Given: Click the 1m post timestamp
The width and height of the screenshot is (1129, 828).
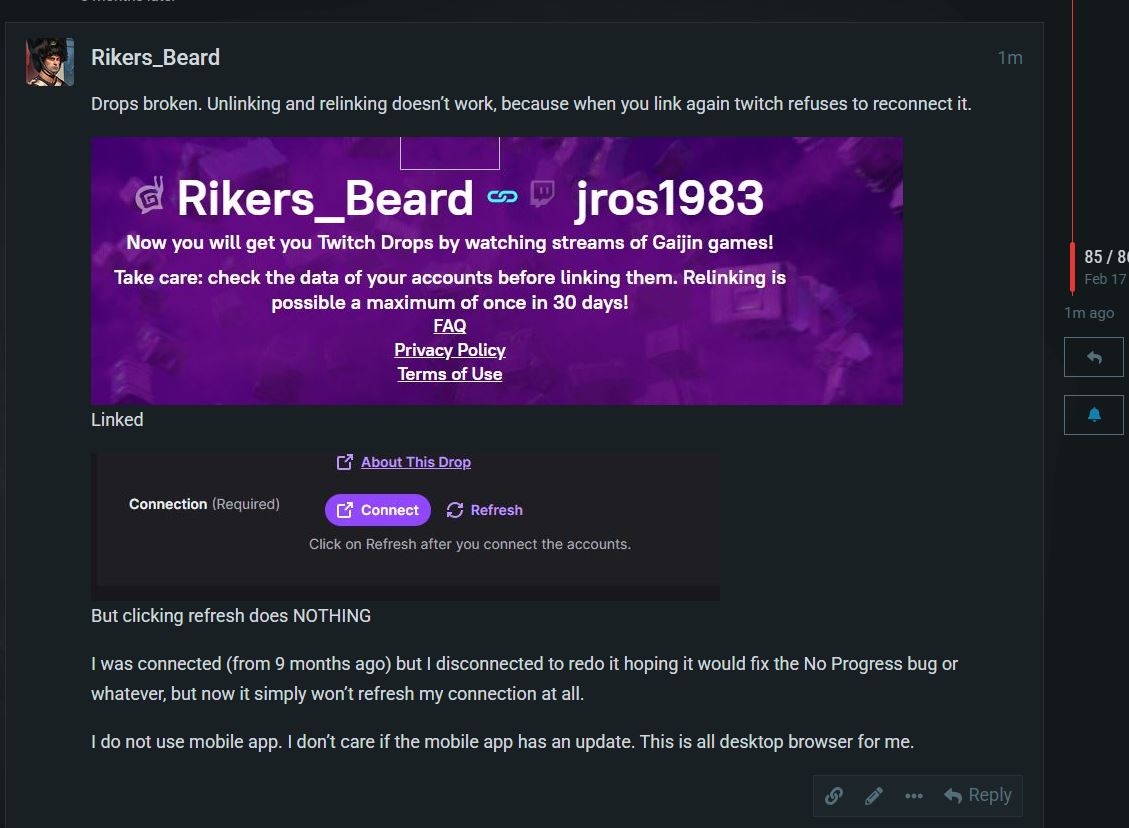Looking at the screenshot, I should 1009,58.
